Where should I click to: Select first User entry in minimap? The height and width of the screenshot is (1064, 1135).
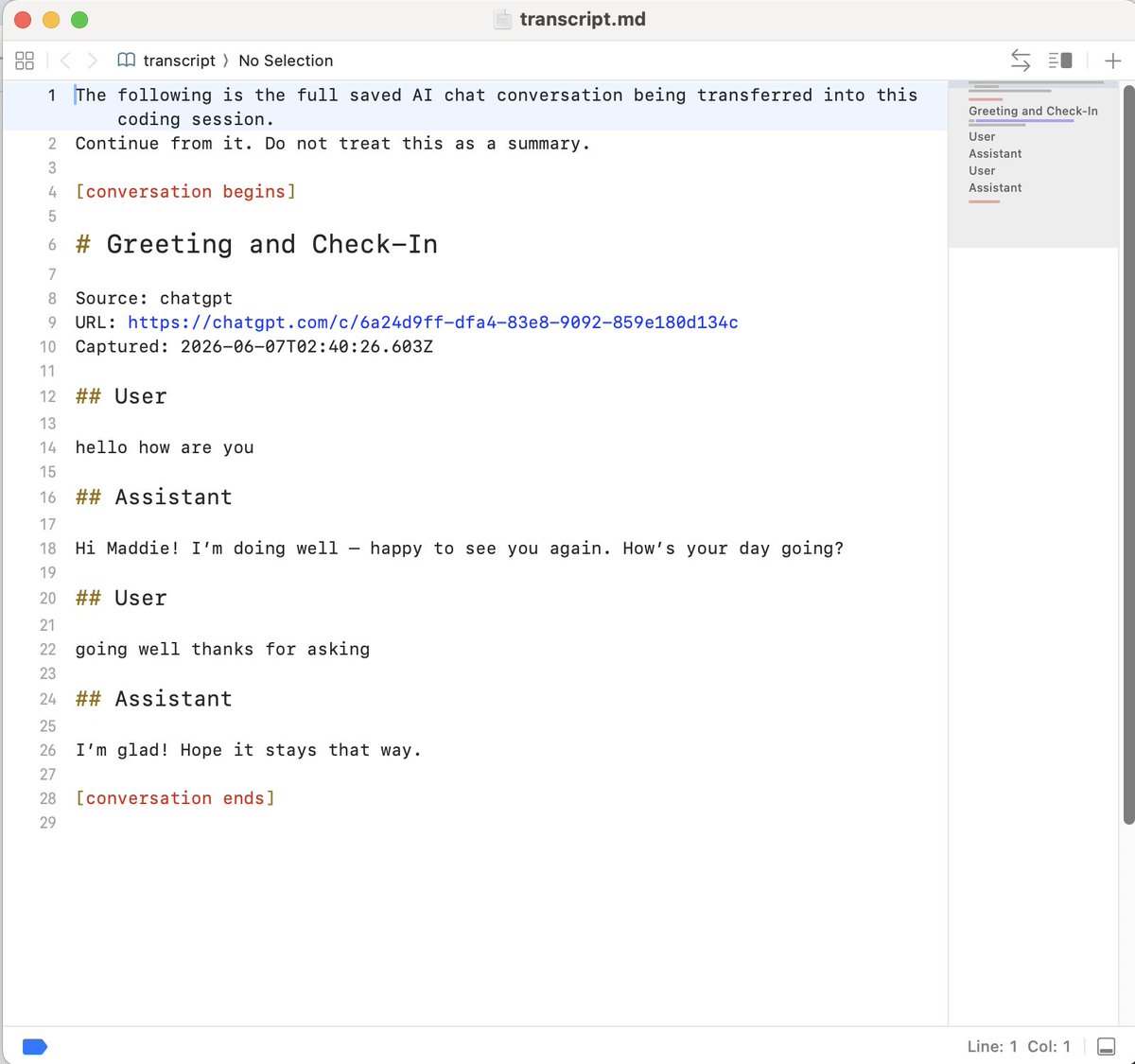[982, 136]
